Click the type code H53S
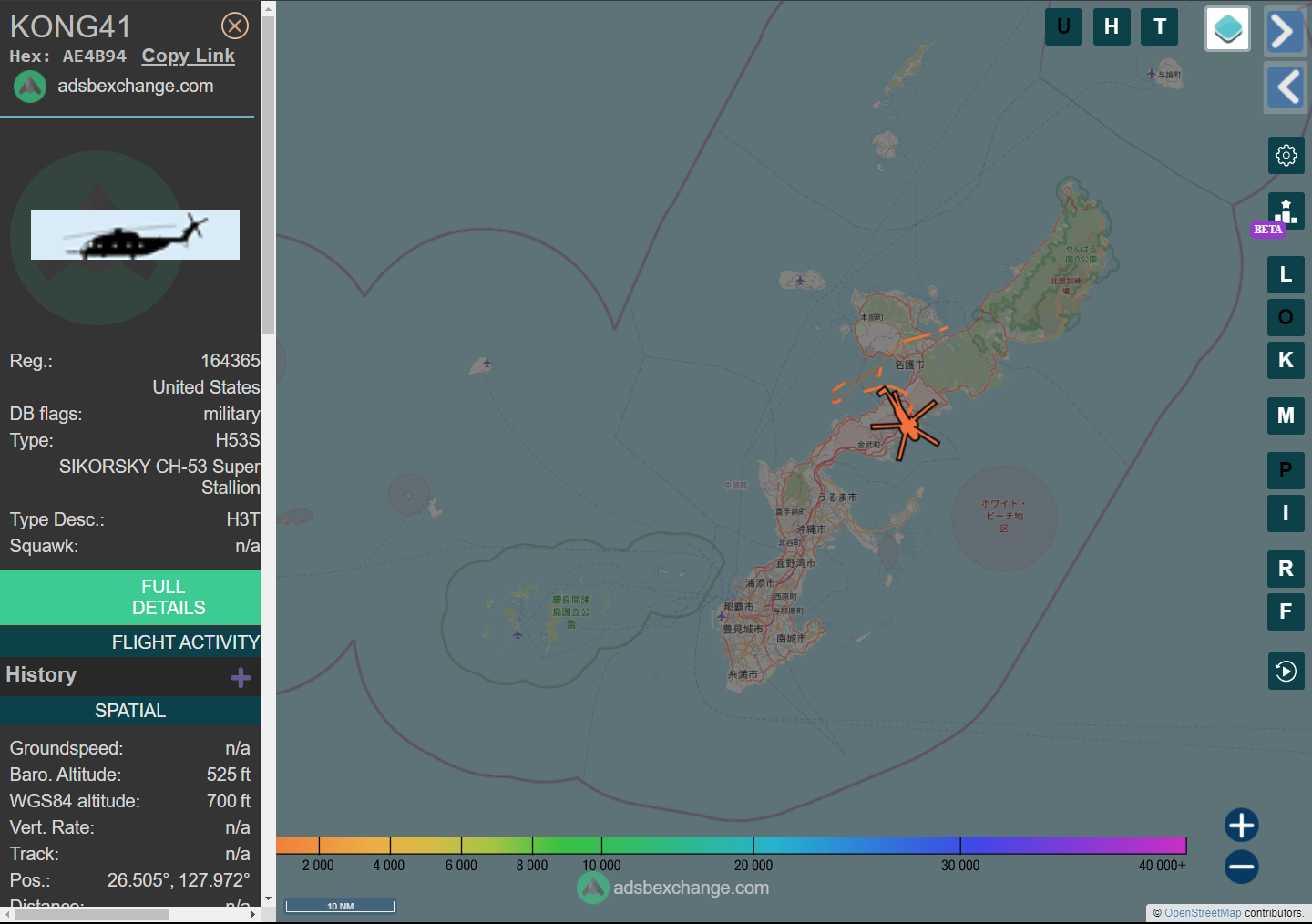The height and width of the screenshot is (924, 1312). click(238, 440)
